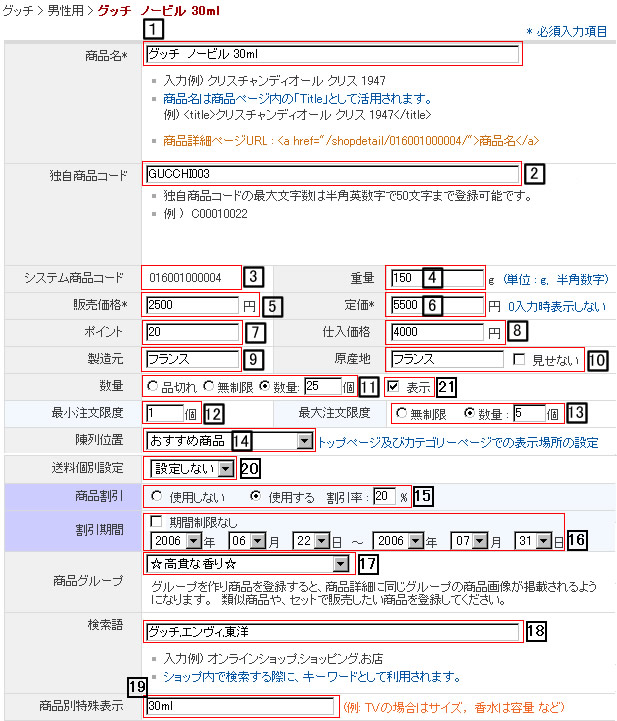Click the 割引率 percentage field
Viewport: 617px width, 721px height.
click(x=384, y=496)
